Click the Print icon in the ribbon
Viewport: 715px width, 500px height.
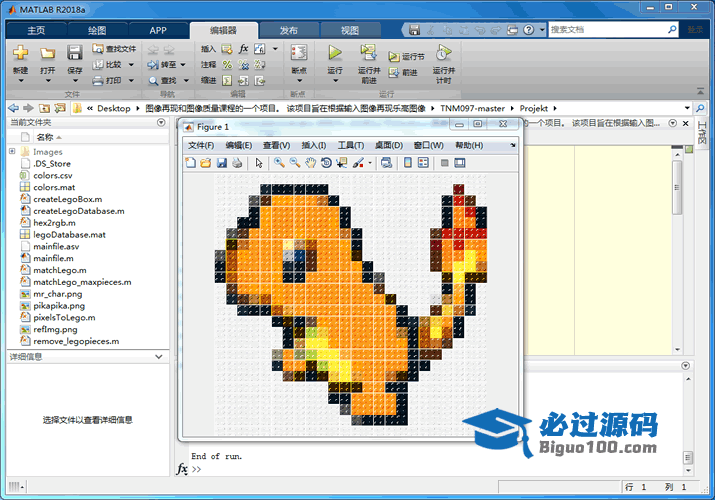pos(98,81)
